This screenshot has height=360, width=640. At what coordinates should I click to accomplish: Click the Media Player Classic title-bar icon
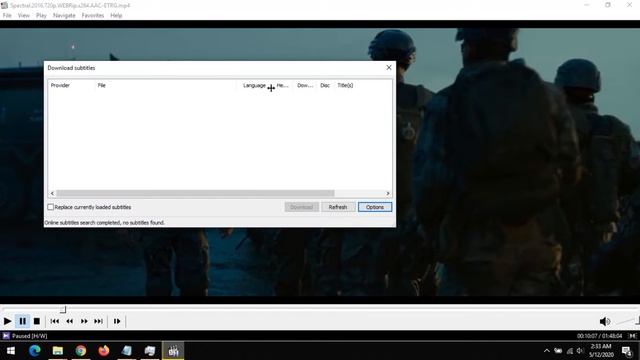click(x=4, y=5)
